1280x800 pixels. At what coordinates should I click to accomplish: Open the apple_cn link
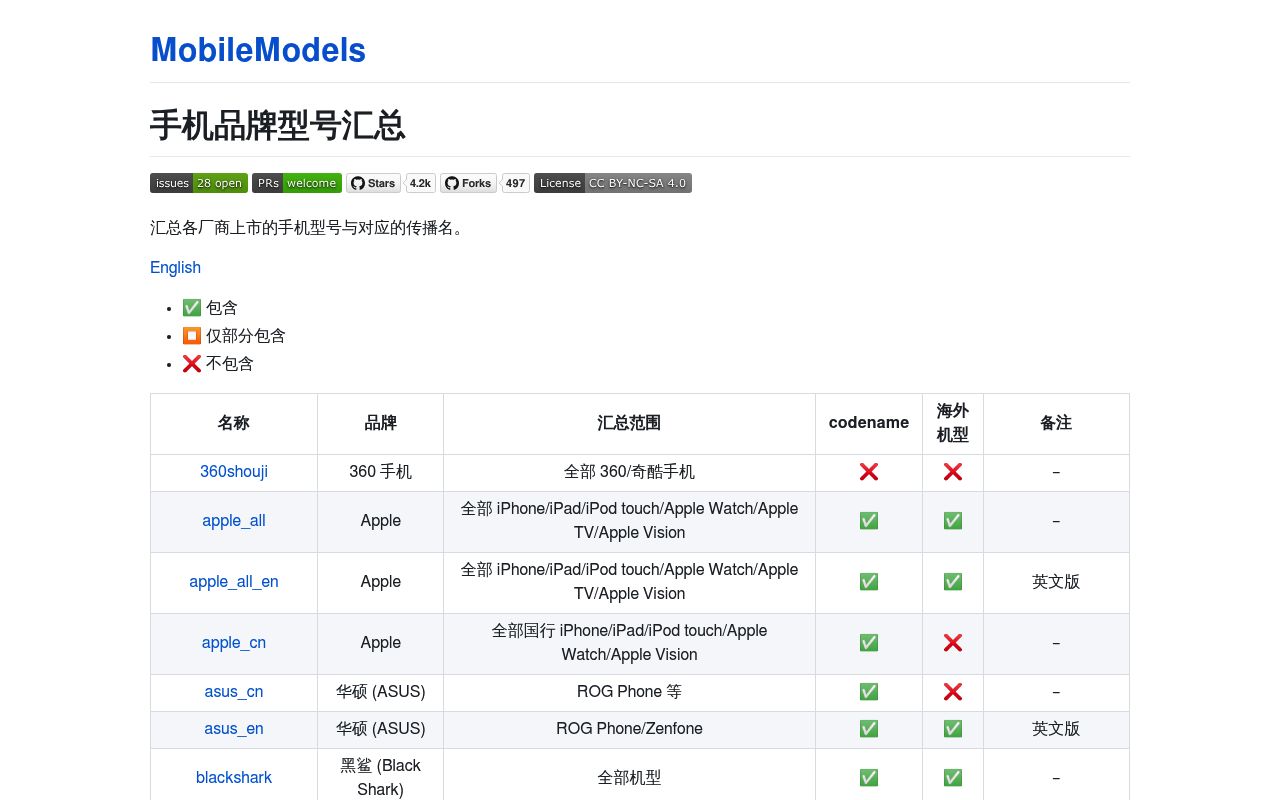(234, 642)
